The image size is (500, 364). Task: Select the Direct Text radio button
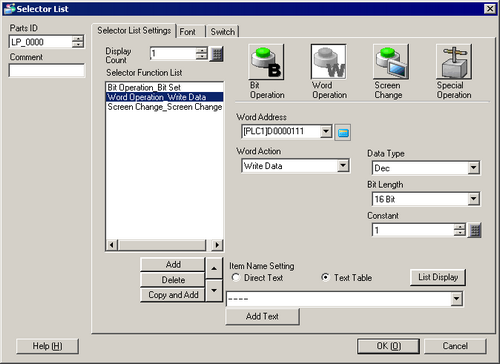pyautogui.click(x=236, y=277)
